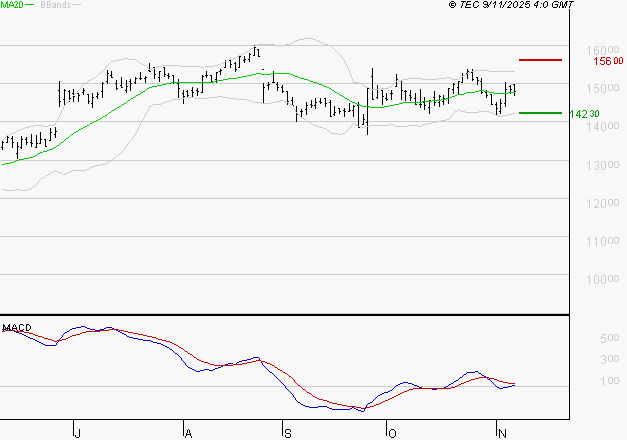Click the green support line marker
This screenshot has height=440, width=627.
click(540, 113)
